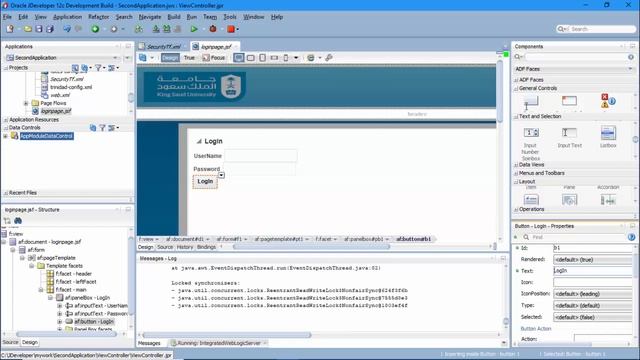
Task: Select f:facet - header in Structure tree
Action: pos(73,274)
